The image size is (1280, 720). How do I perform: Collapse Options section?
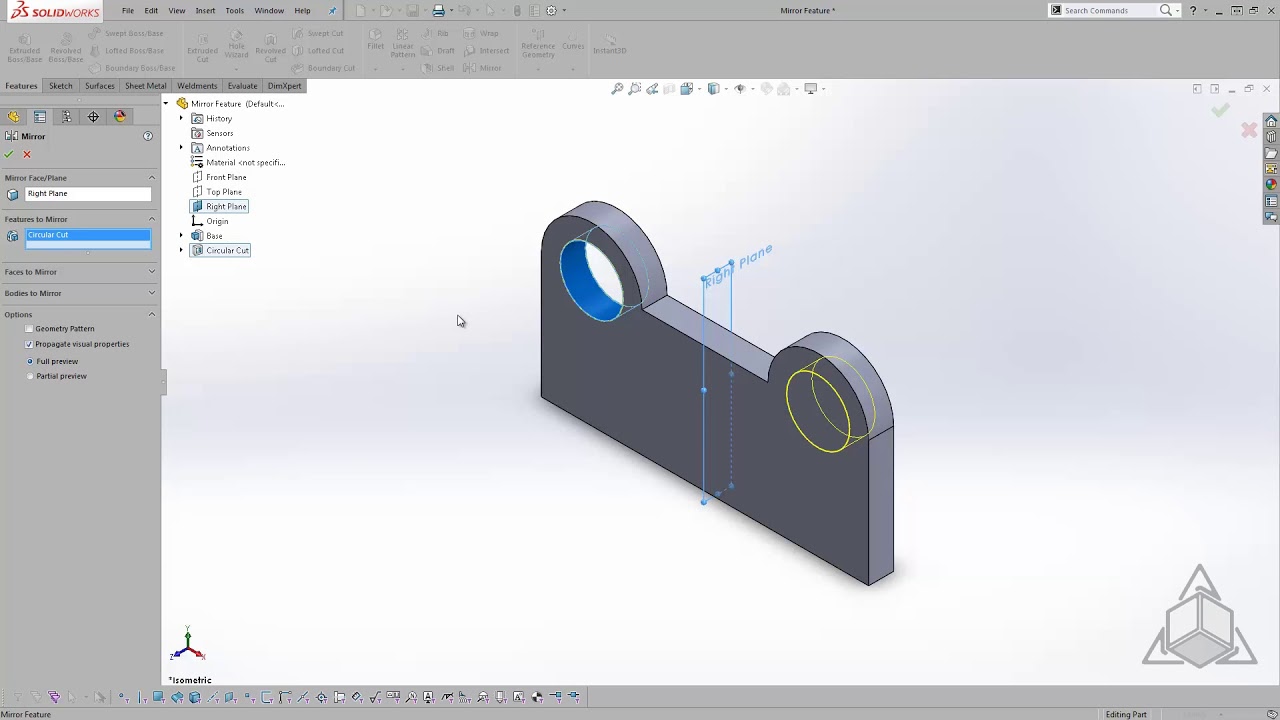(152, 315)
